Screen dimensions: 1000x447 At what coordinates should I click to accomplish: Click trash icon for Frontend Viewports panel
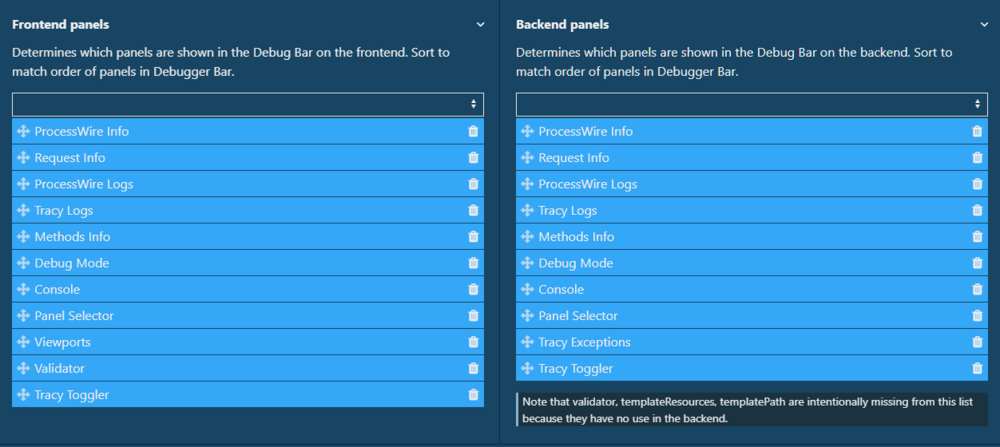[x=473, y=342]
